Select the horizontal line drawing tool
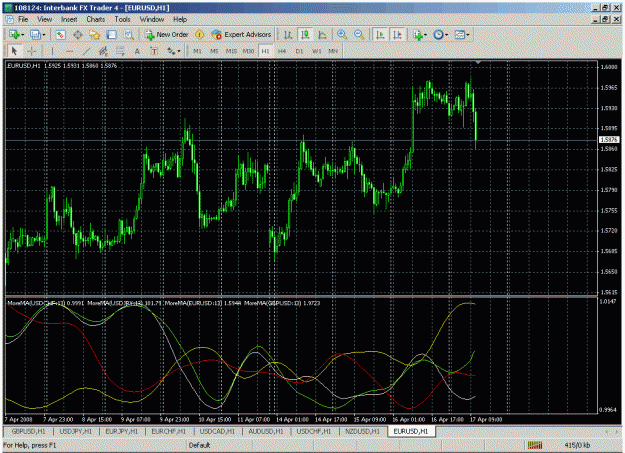 [x=69, y=51]
